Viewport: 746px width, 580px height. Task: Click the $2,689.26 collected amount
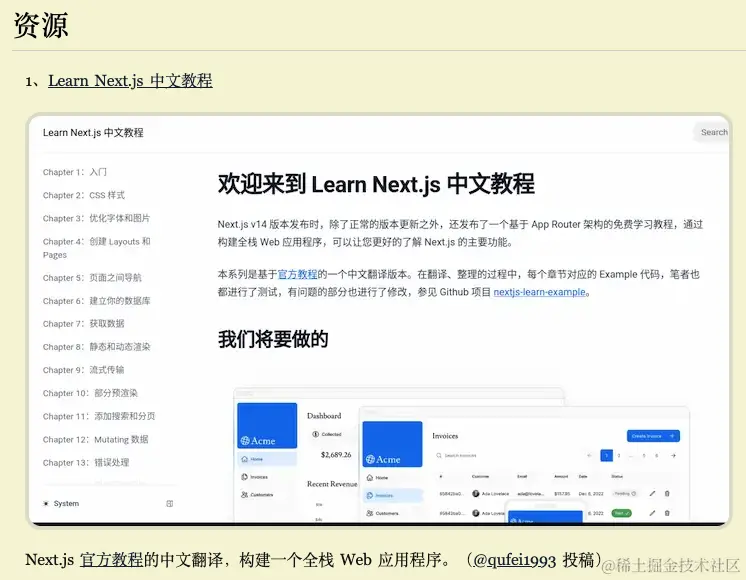tap(336, 455)
